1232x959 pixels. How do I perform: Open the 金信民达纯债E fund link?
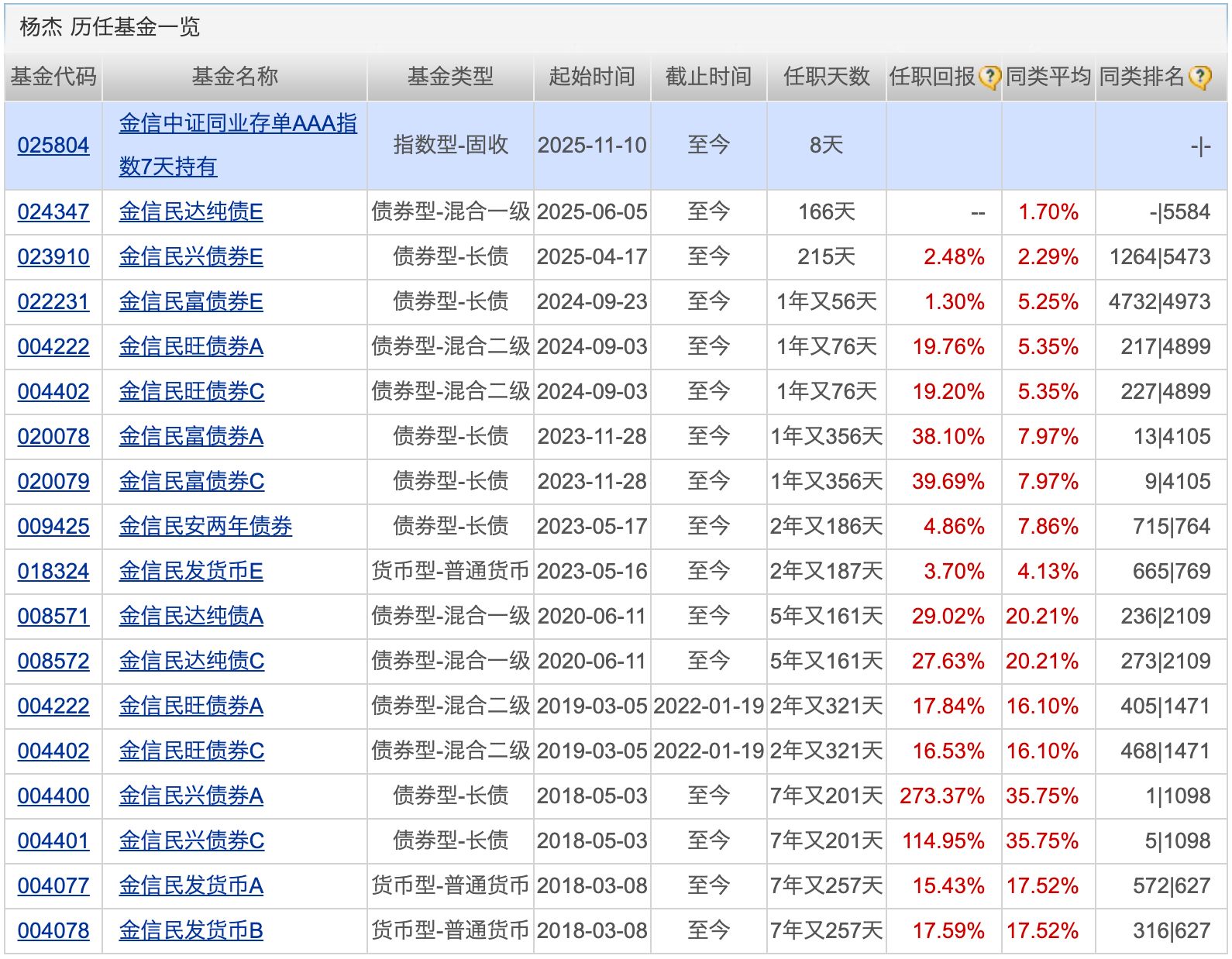[x=191, y=212]
